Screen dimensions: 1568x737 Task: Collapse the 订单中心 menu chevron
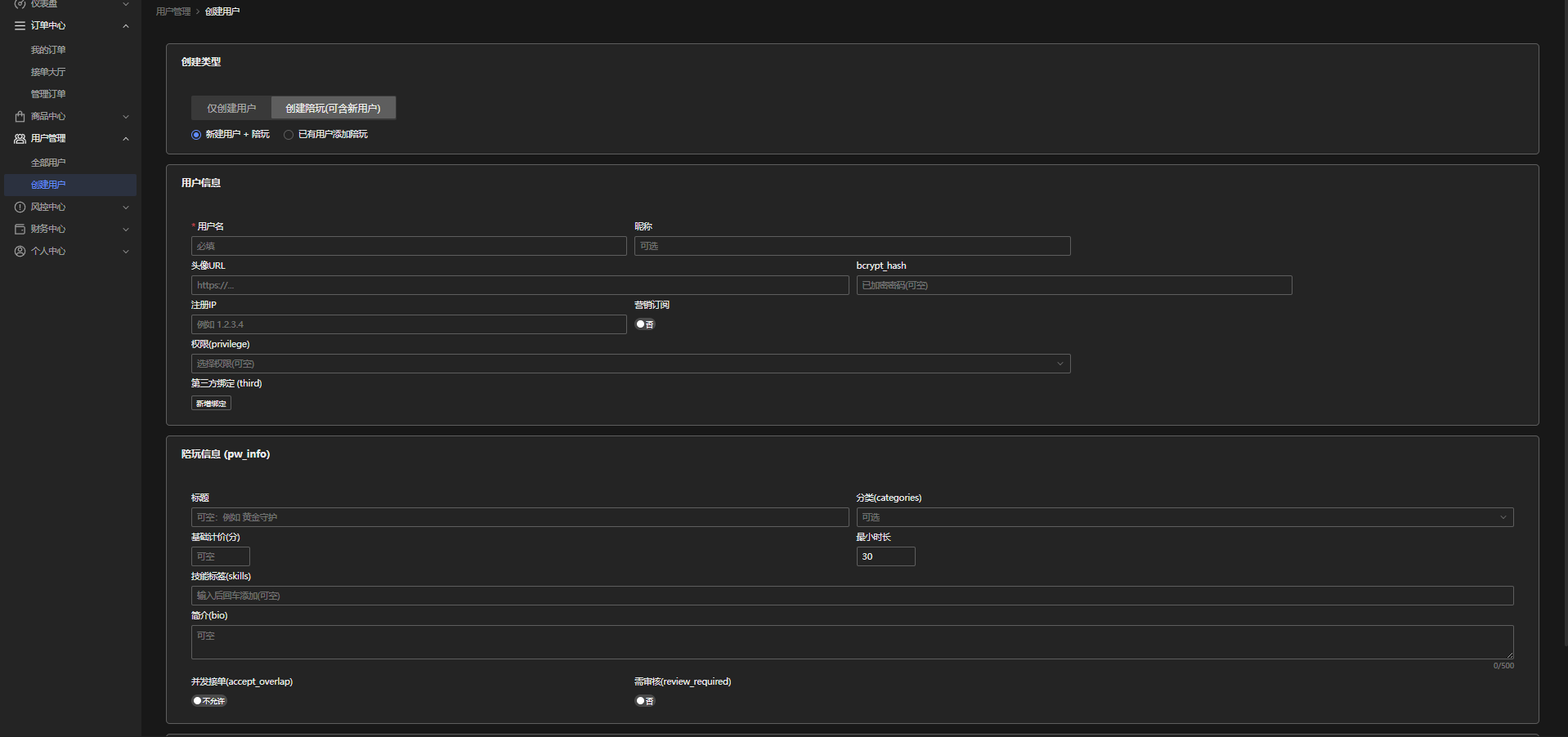[x=126, y=26]
